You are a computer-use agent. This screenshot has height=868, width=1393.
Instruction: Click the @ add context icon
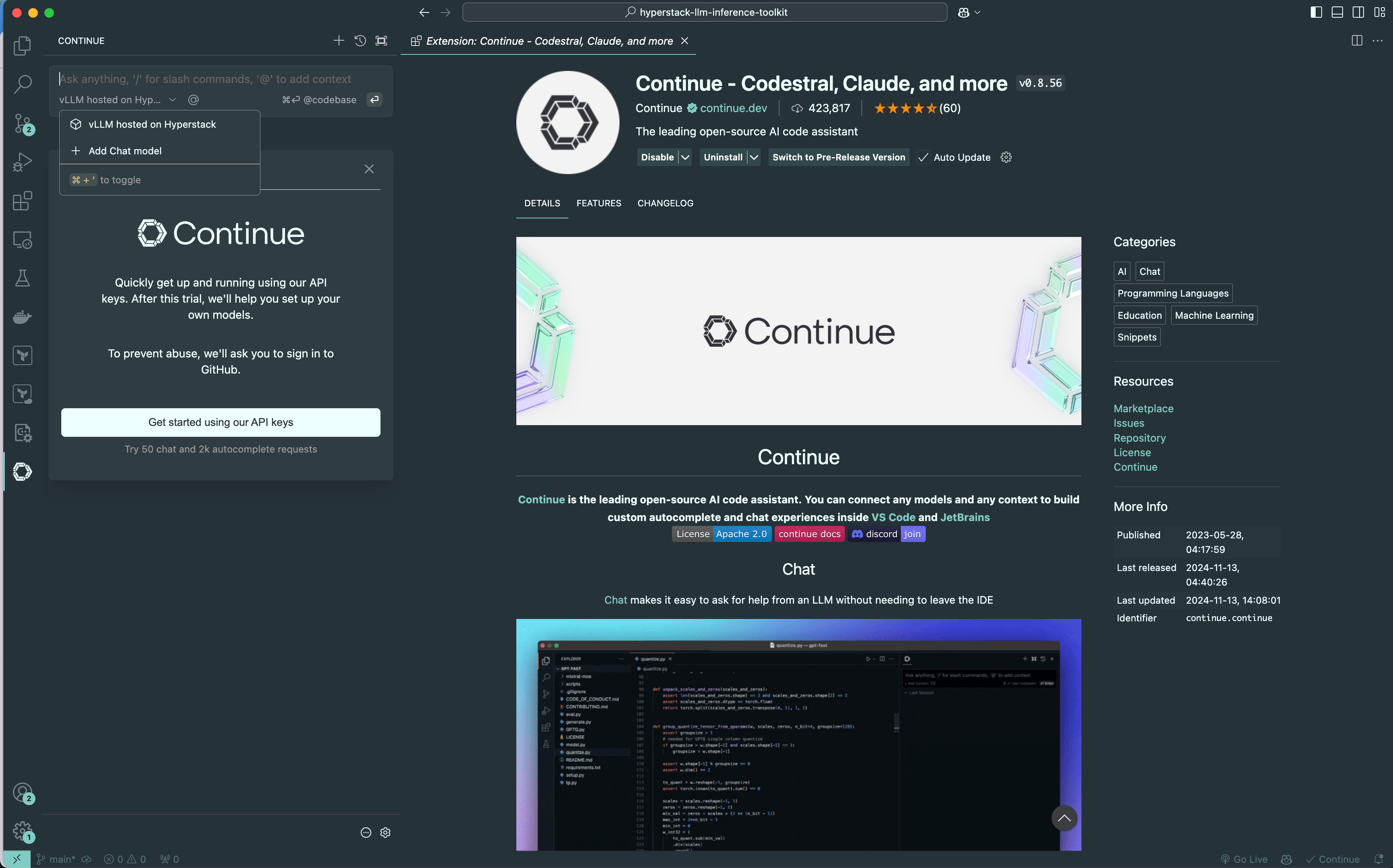coord(193,100)
